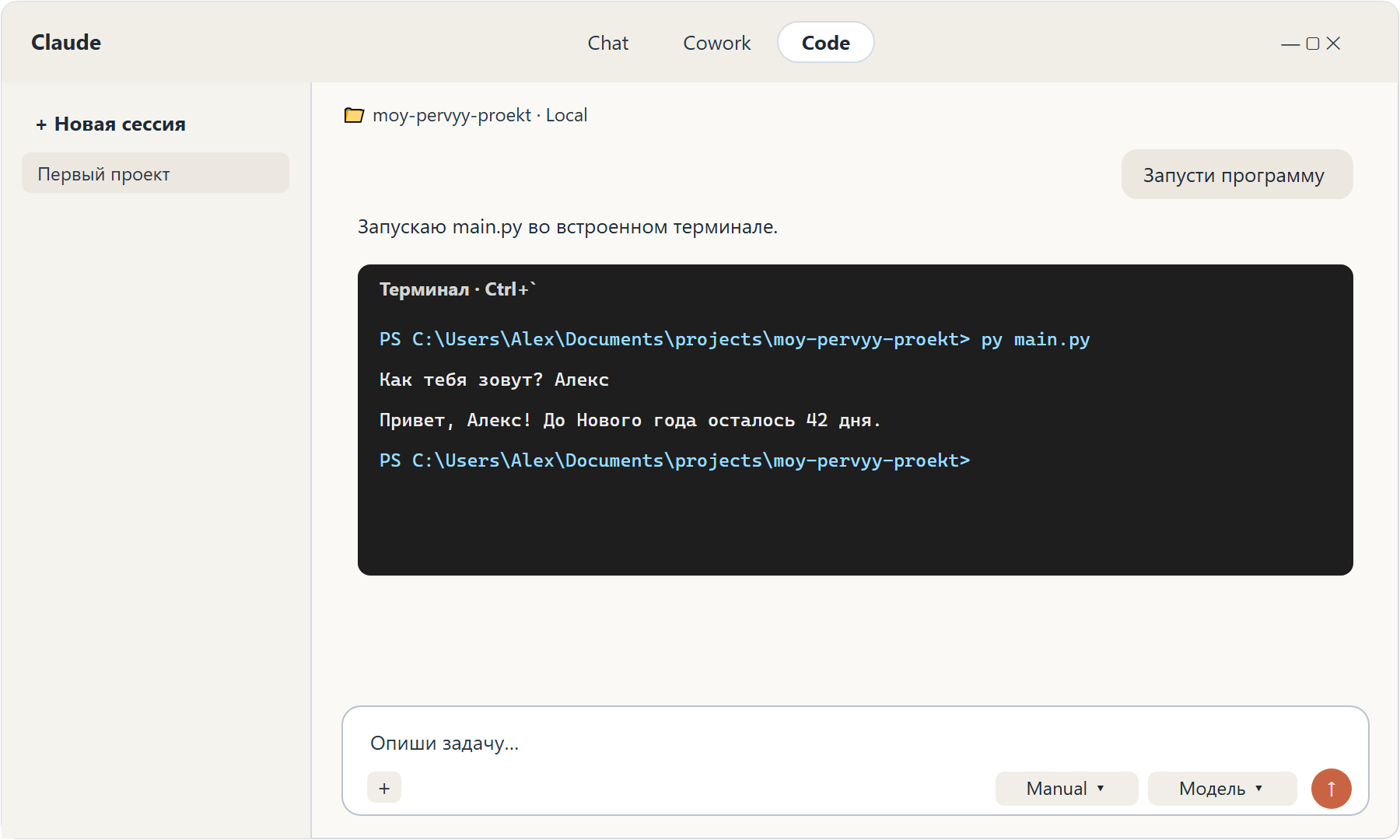Click the Запускаю main.py response text

[568, 227]
